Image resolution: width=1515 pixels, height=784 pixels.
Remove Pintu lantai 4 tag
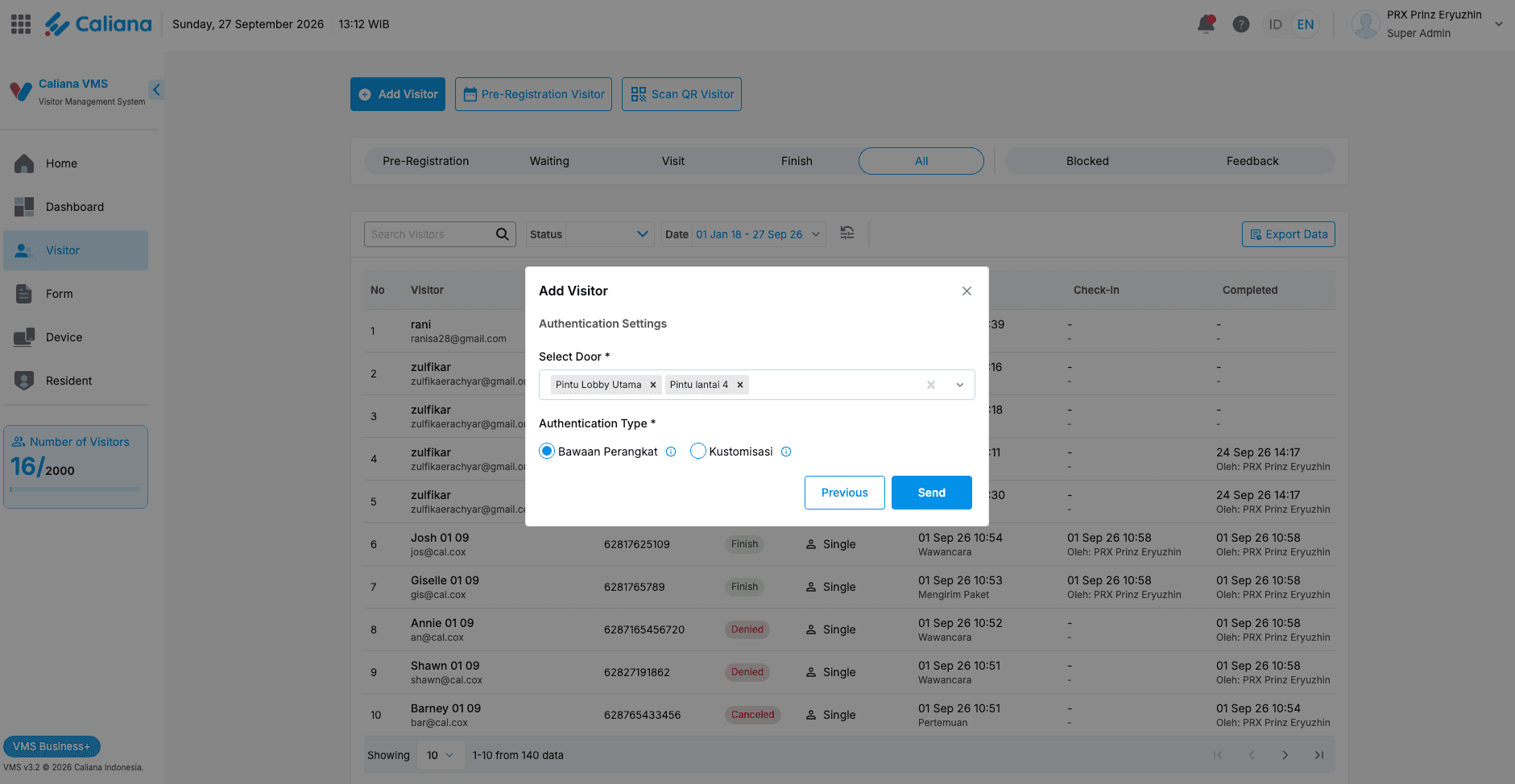740,385
